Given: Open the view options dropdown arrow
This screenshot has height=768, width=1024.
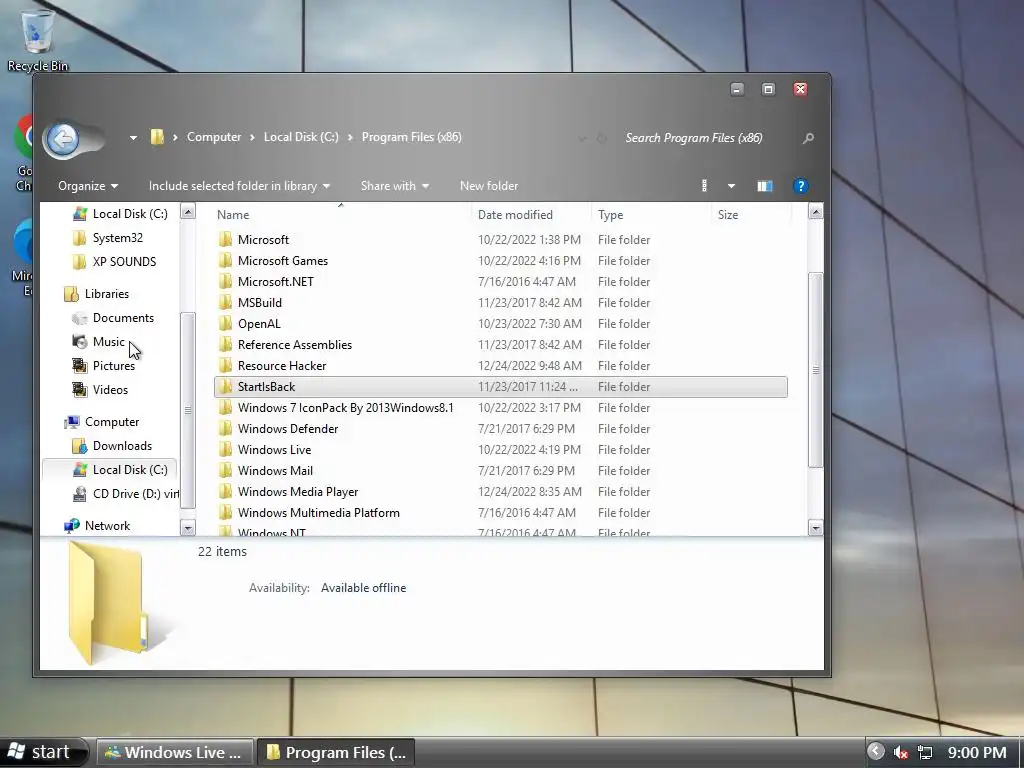Looking at the screenshot, I should (731, 186).
